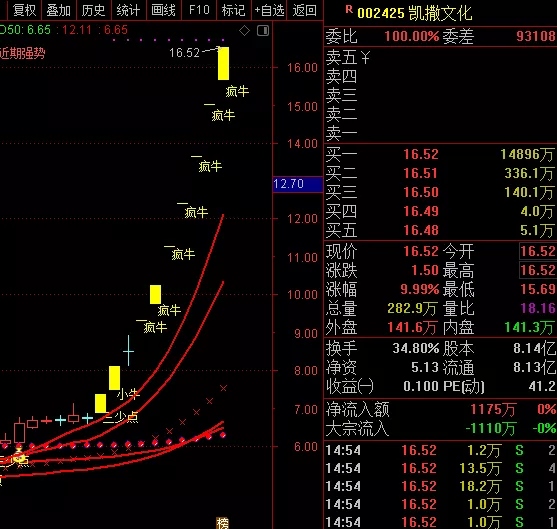Toggle the panel layout icon
The width and height of the screenshot is (557, 529).
pos(263,31)
